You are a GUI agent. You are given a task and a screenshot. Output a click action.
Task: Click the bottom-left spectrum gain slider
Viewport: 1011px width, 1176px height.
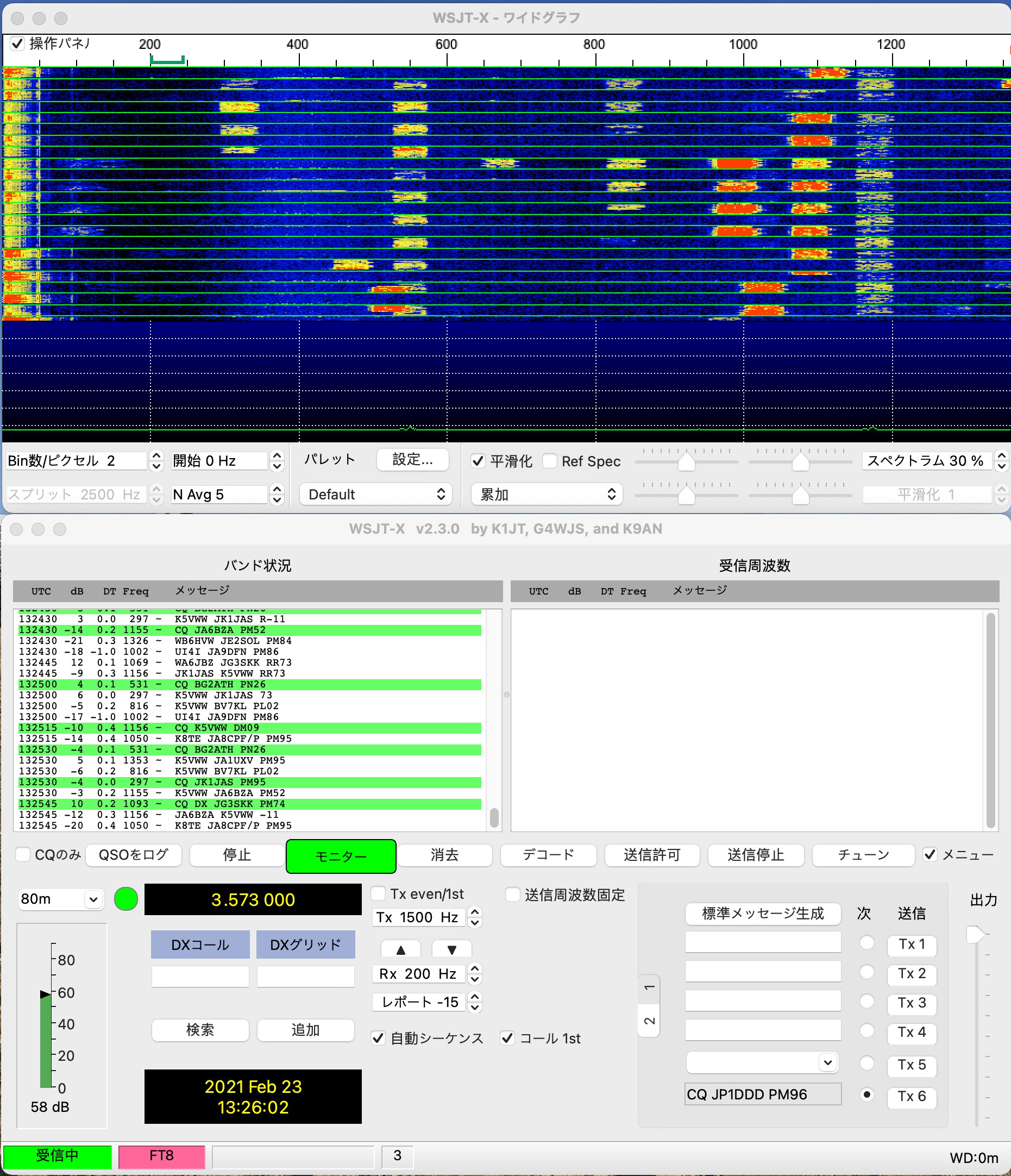tap(687, 495)
